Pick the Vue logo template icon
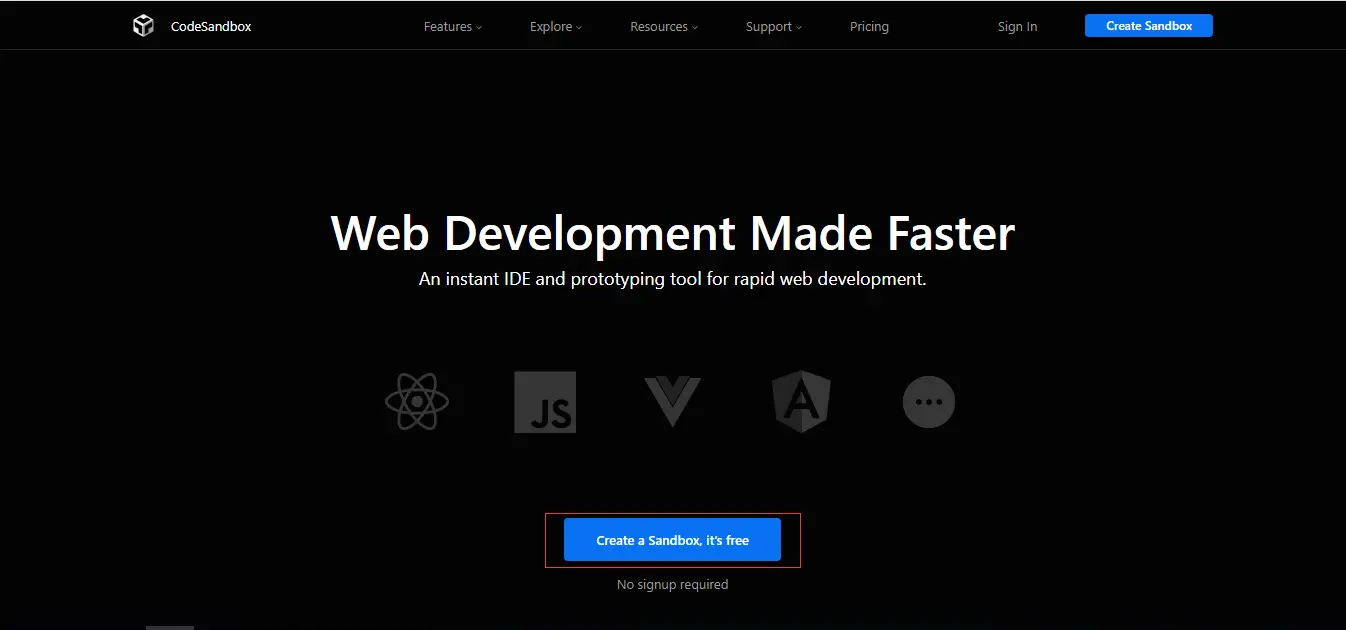Viewport: 1346px width, 630px height. click(672, 402)
